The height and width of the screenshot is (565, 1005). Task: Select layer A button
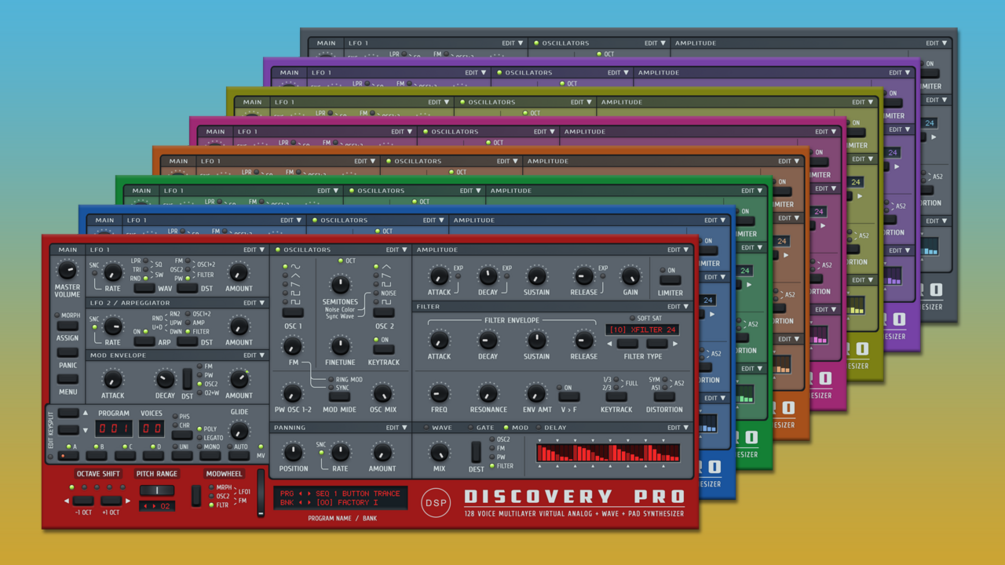(68, 455)
